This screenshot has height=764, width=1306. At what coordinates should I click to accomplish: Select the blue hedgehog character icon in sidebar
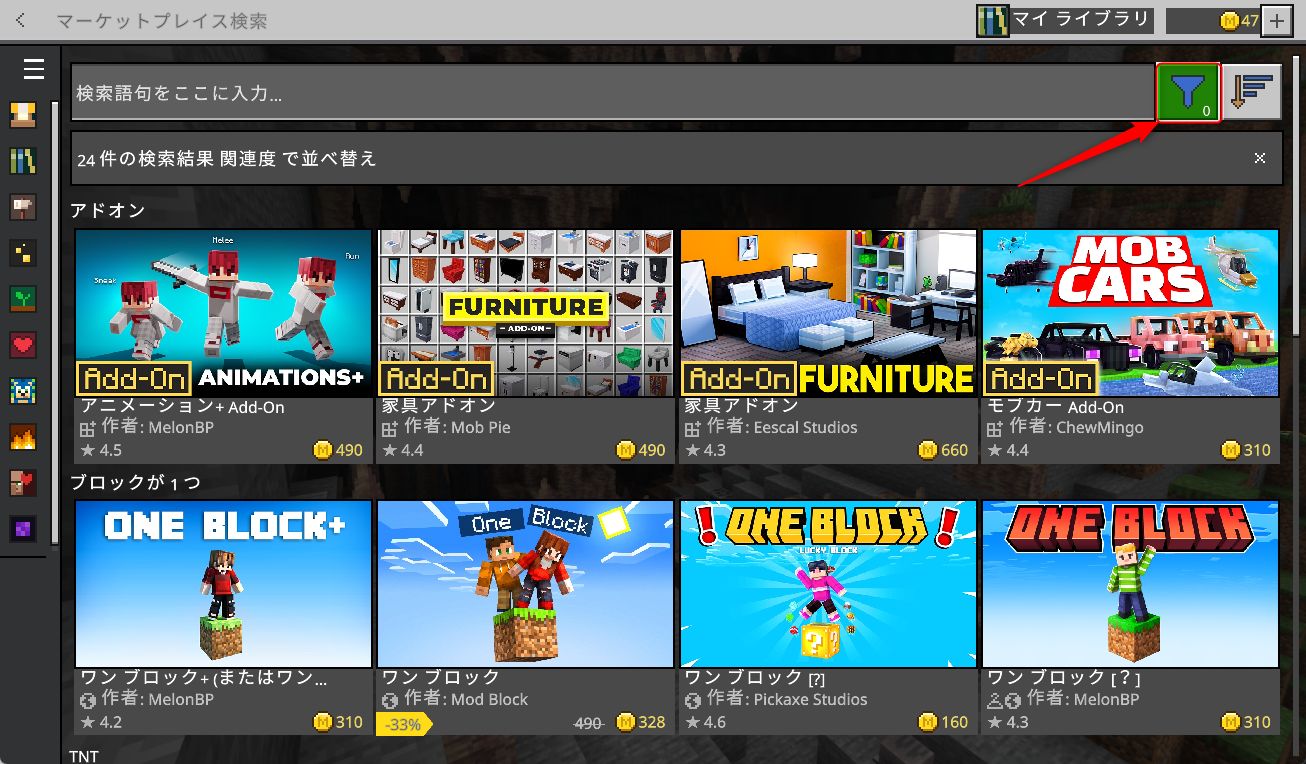[x=23, y=391]
